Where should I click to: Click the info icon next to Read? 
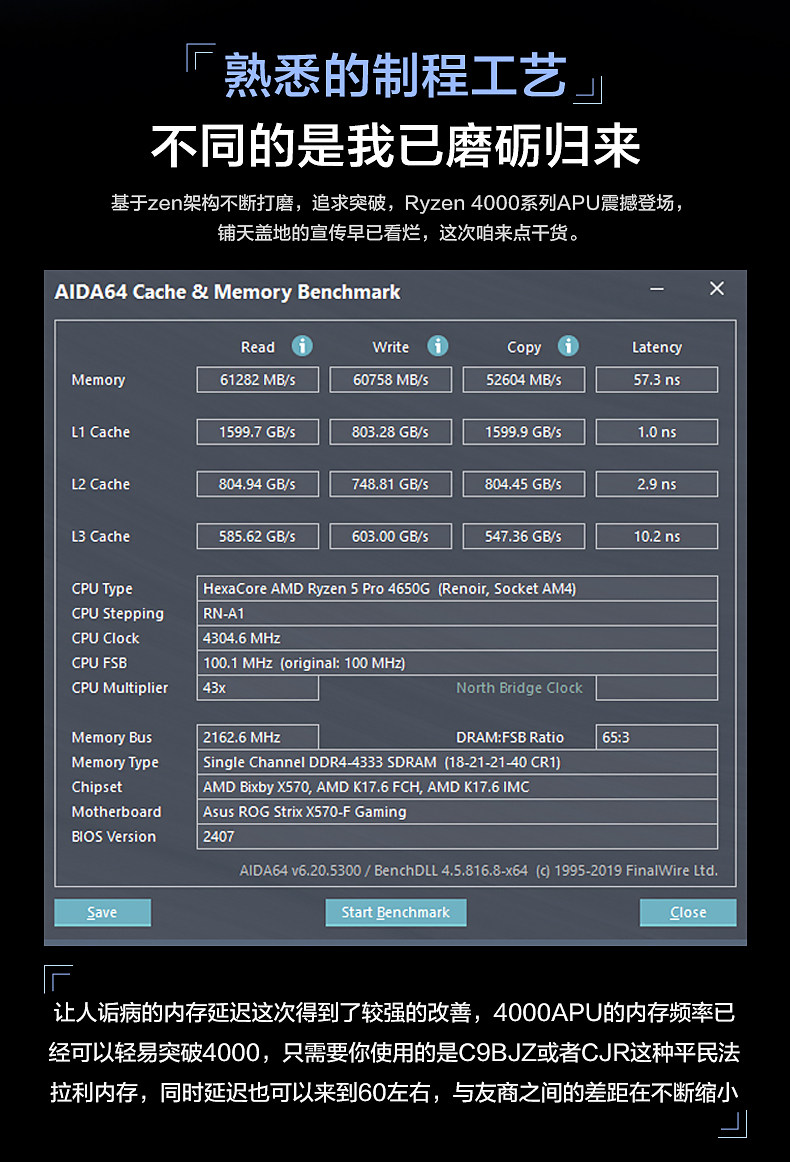click(x=302, y=346)
